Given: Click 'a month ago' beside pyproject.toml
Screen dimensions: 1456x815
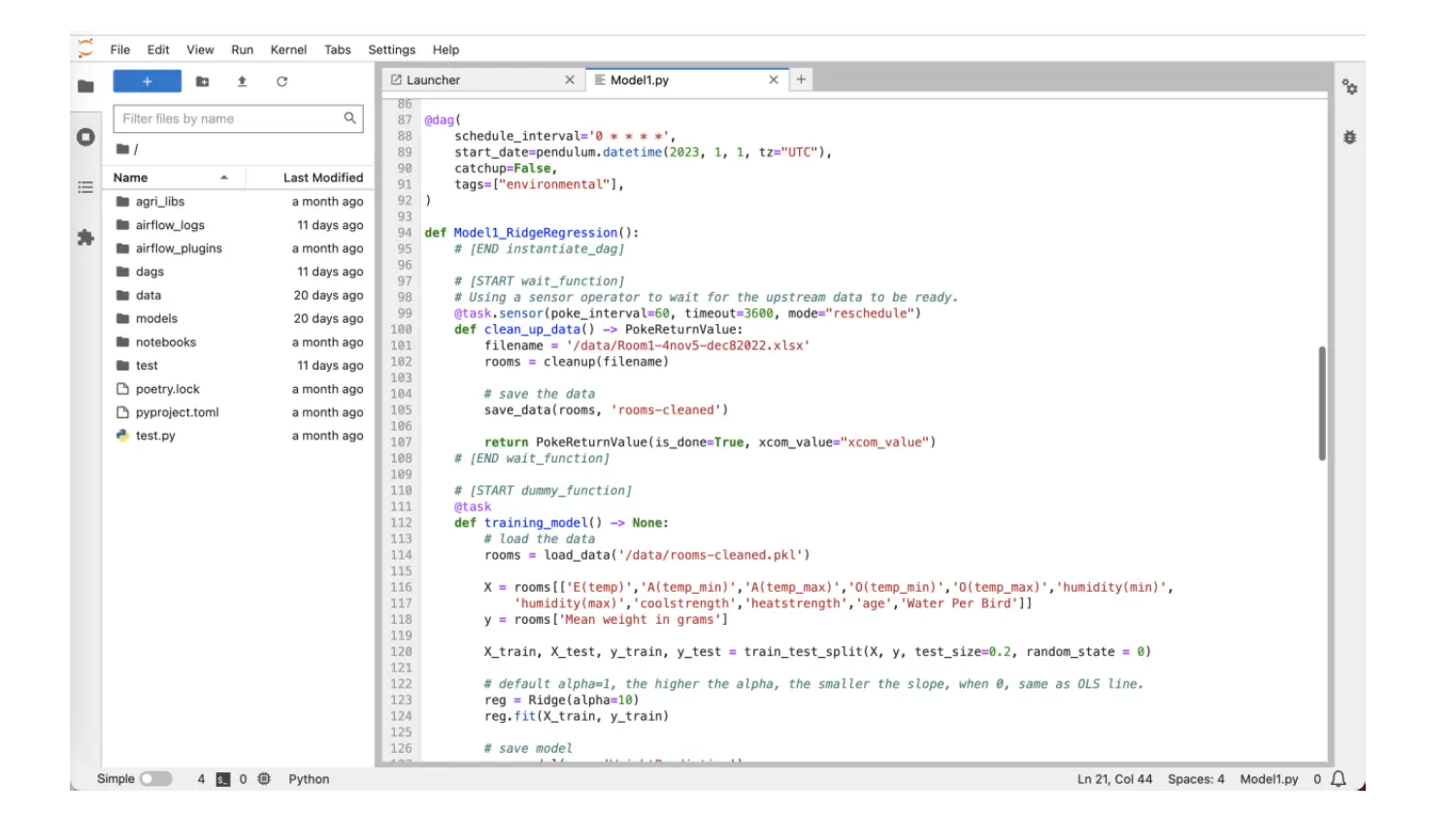Looking at the screenshot, I should coord(327,412).
